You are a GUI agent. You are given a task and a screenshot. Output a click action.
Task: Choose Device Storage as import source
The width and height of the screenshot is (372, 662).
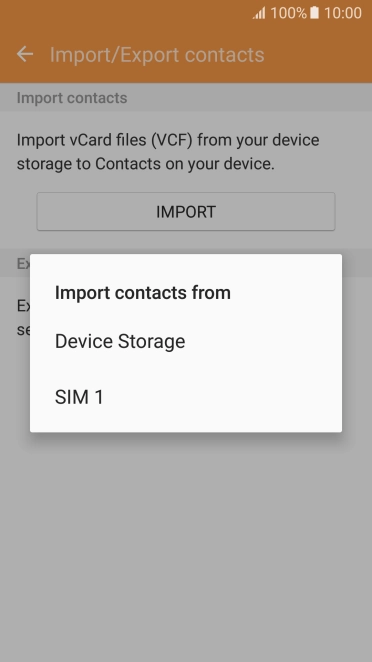186,341
